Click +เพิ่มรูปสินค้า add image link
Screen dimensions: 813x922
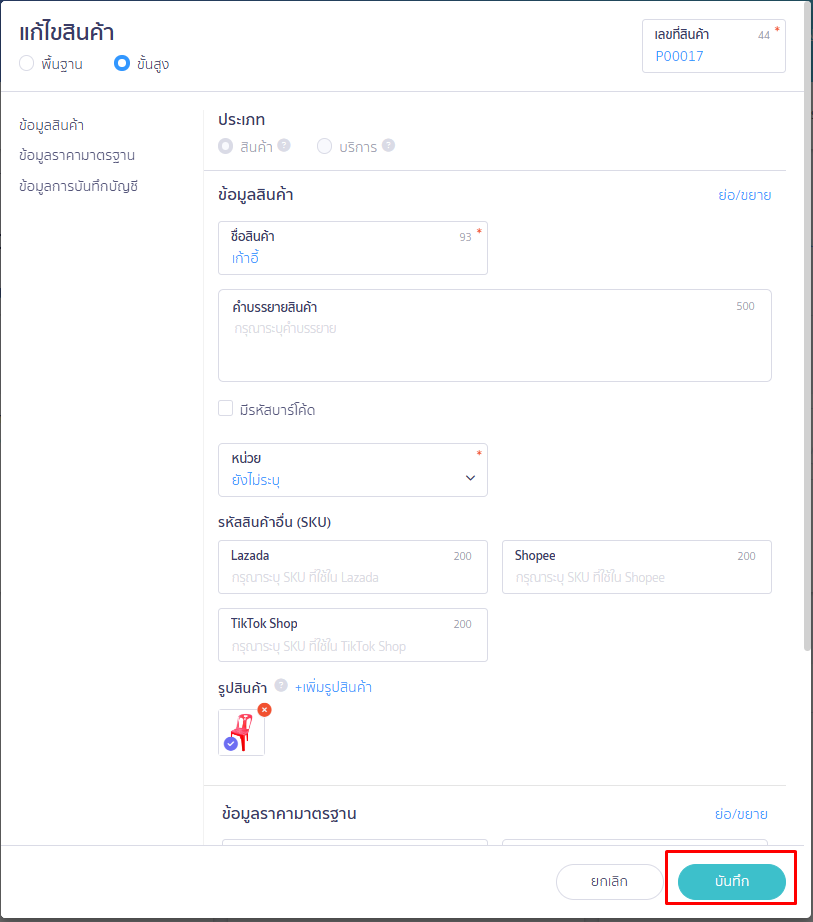(x=333, y=687)
